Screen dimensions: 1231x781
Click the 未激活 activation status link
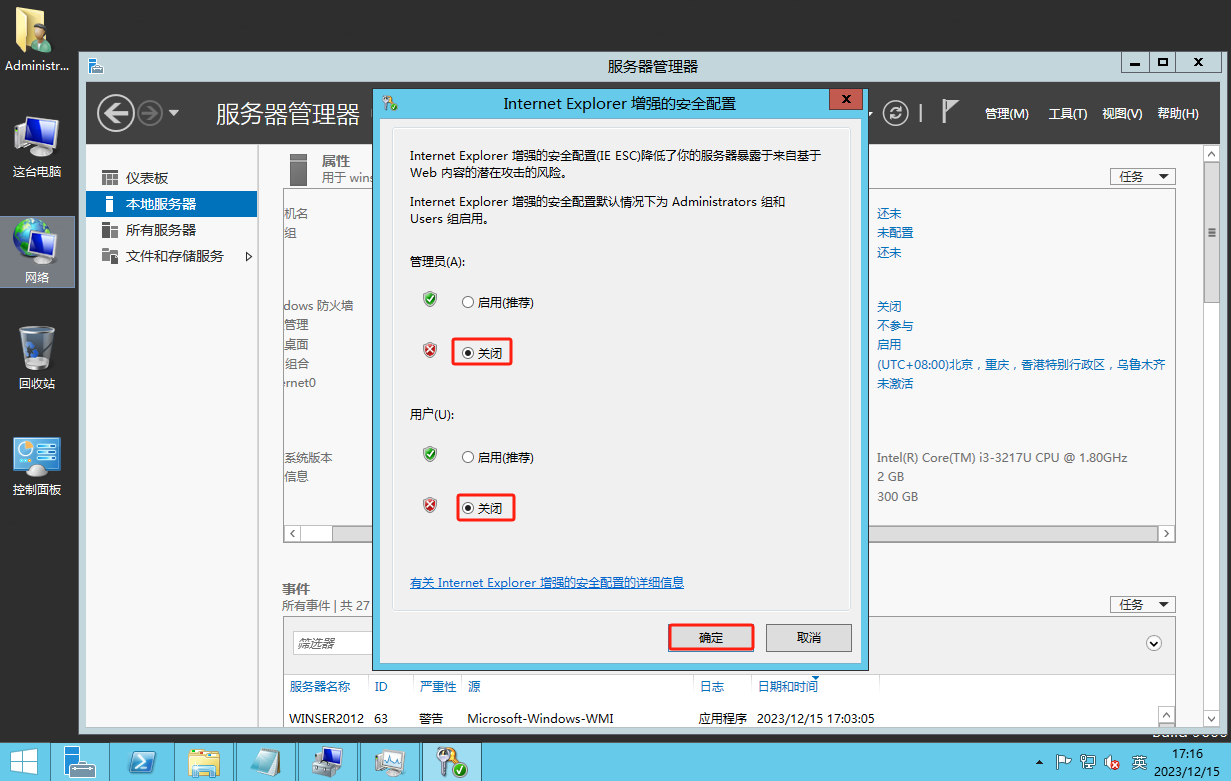pyautogui.click(x=895, y=384)
